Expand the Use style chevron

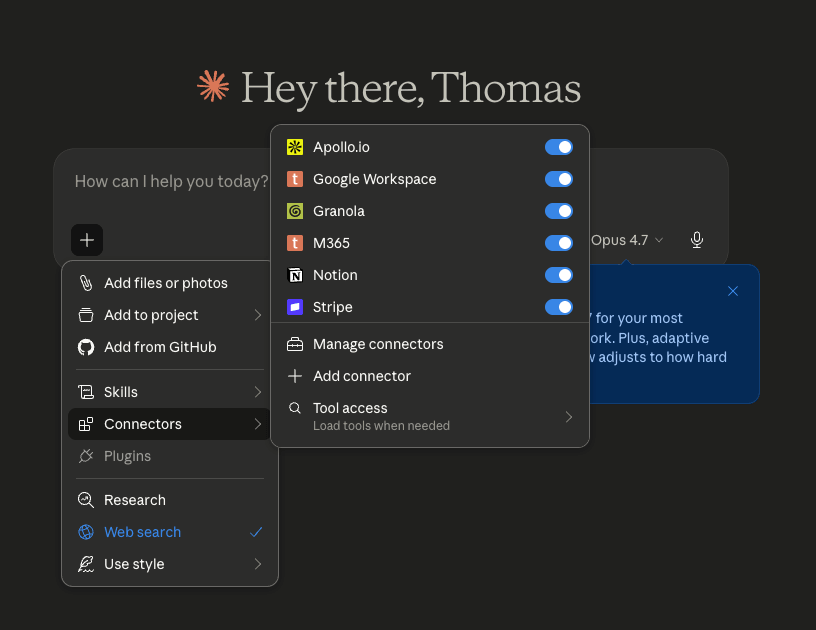[x=258, y=564]
